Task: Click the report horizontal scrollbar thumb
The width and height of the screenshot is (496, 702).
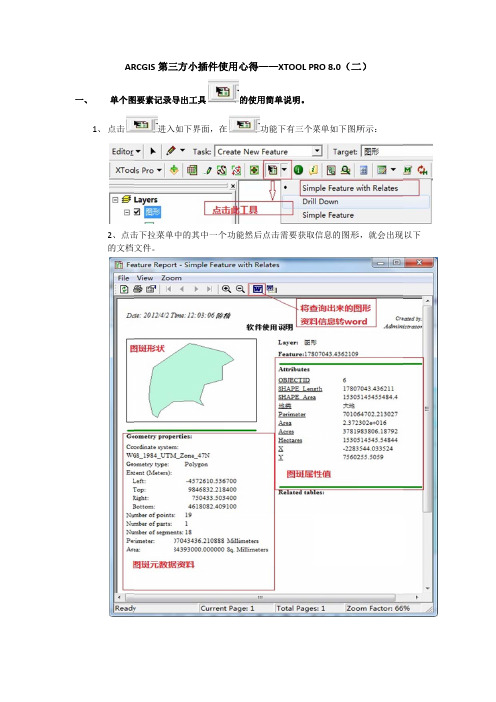Action: [x=261, y=597]
